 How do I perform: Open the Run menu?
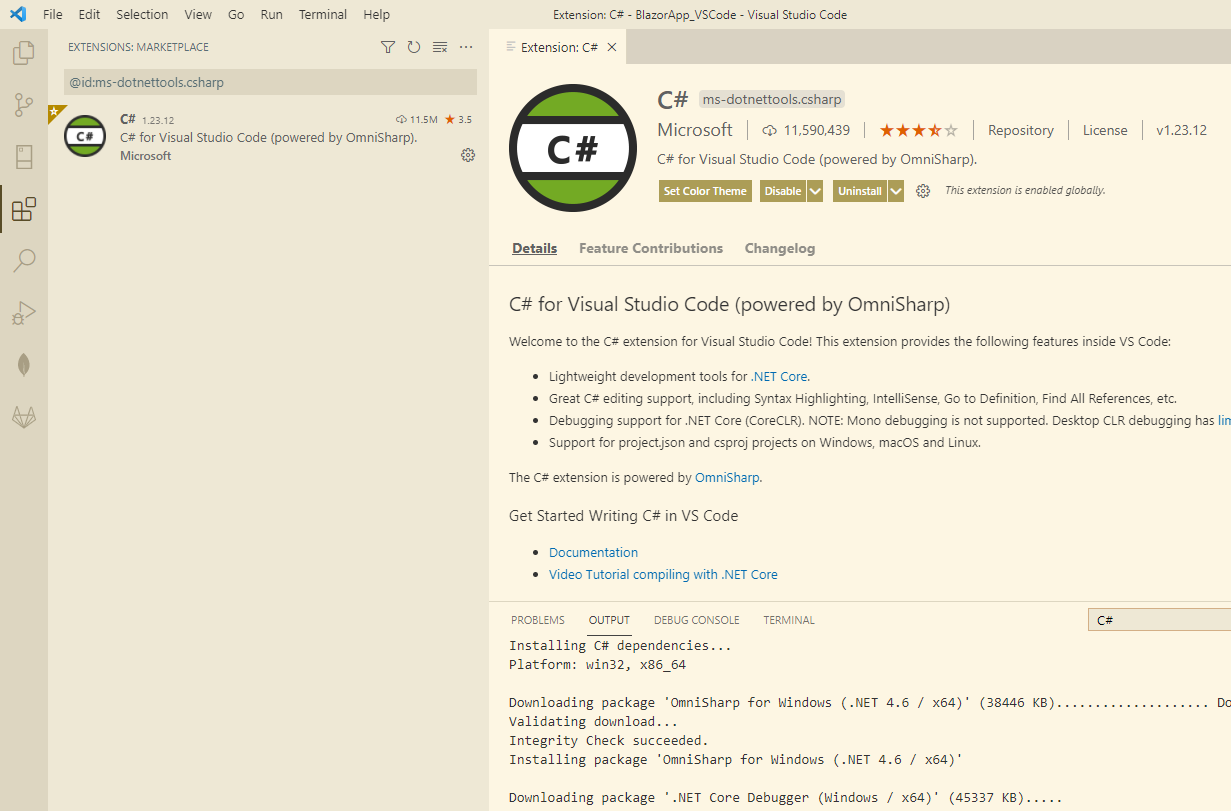271,15
